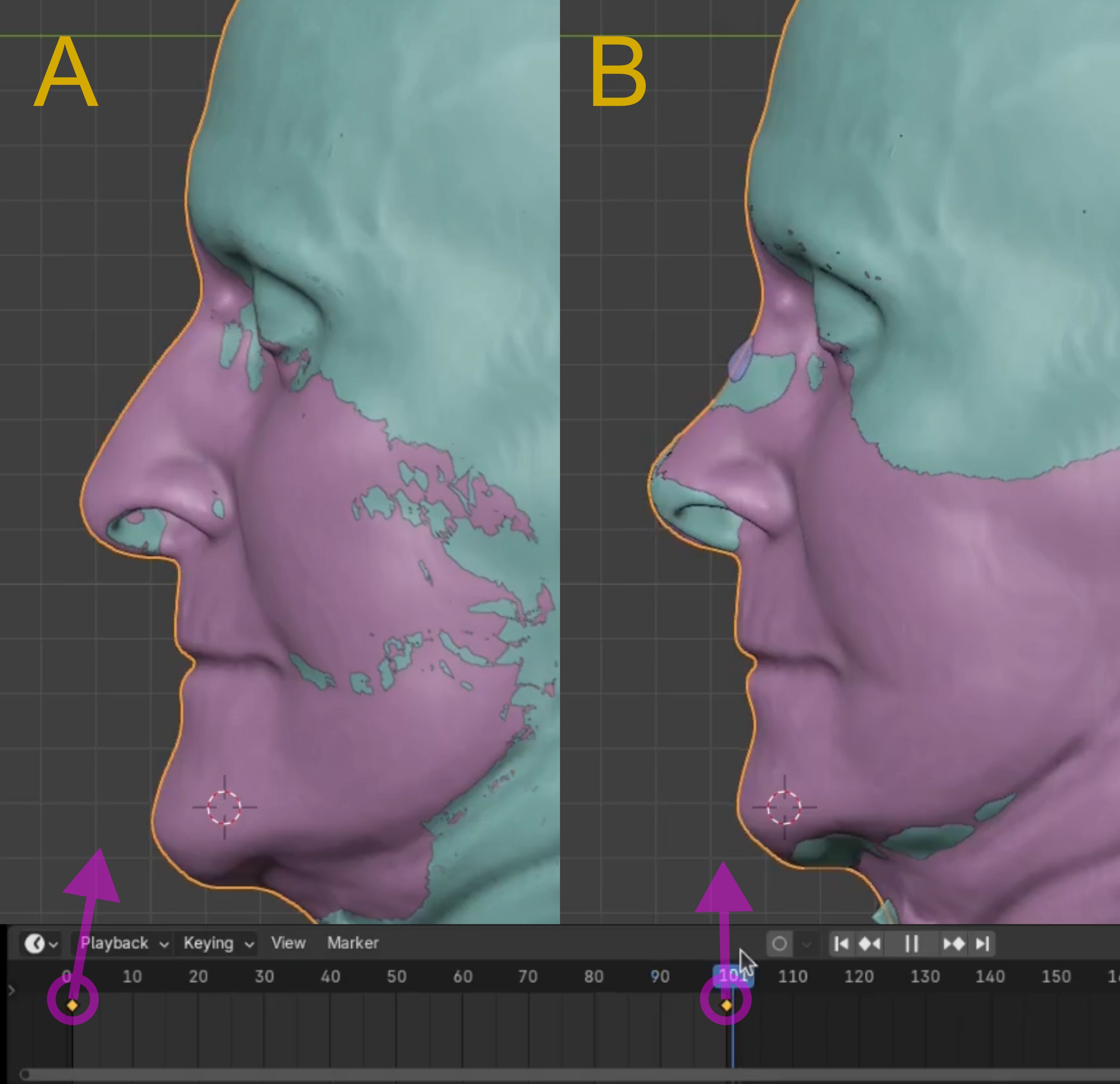Toggle auto keying record button
The width and height of the screenshot is (1120, 1084).
[x=779, y=944]
